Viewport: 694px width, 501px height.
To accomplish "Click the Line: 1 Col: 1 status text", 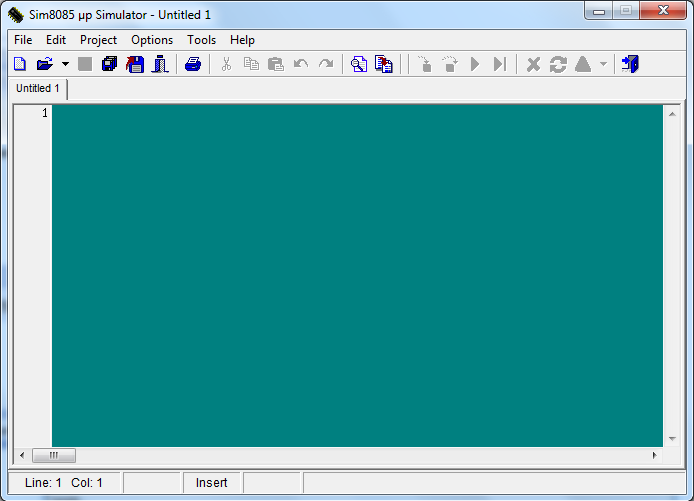I will 64,482.
